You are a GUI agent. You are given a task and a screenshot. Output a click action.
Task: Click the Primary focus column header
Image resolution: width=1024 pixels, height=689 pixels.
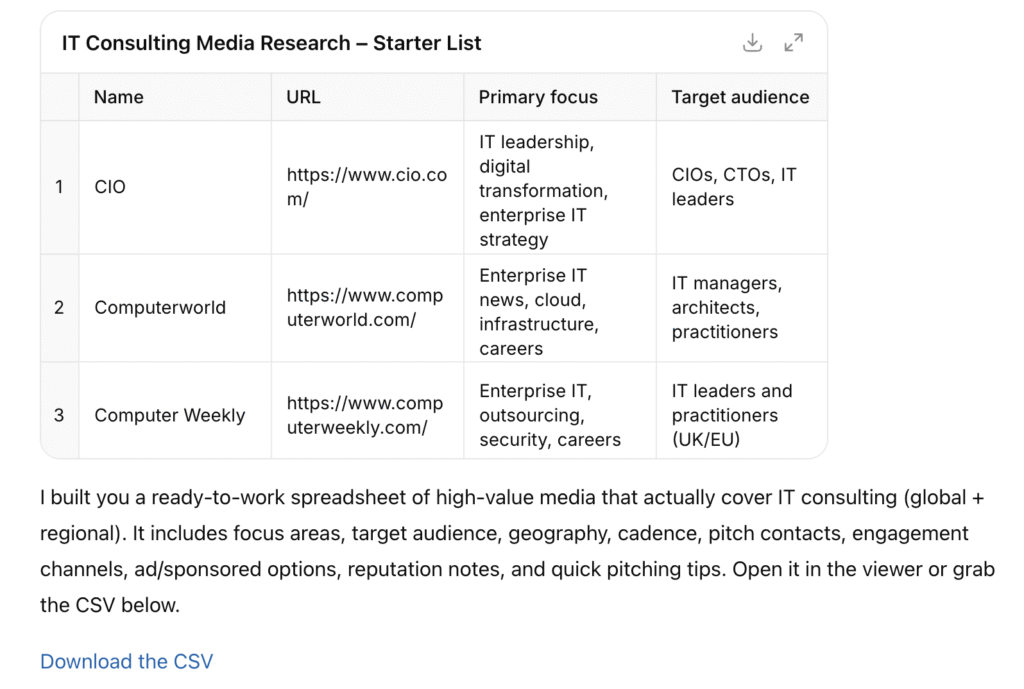pyautogui.click(x=538, y=97)
